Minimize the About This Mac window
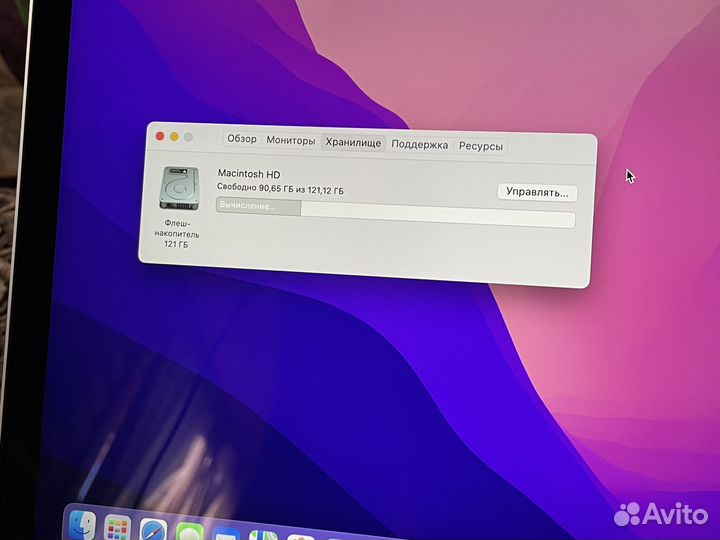This screenshot has width=720, height=540. pyautogui.click(x=174, y=136)
